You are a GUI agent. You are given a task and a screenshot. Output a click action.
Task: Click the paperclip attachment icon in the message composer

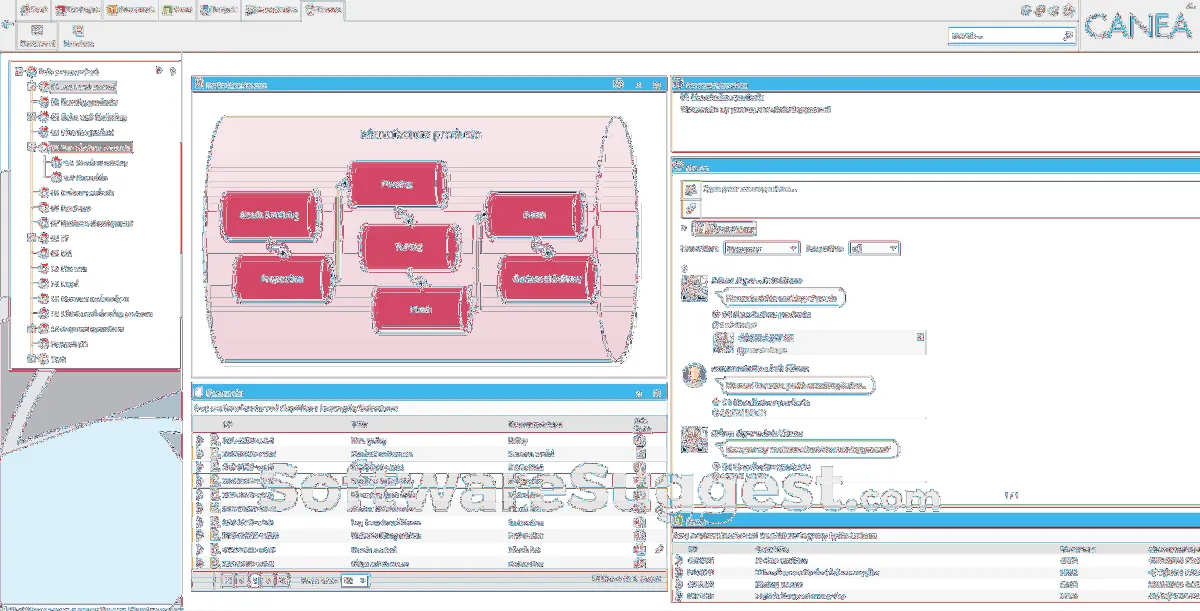coord(689,208)
